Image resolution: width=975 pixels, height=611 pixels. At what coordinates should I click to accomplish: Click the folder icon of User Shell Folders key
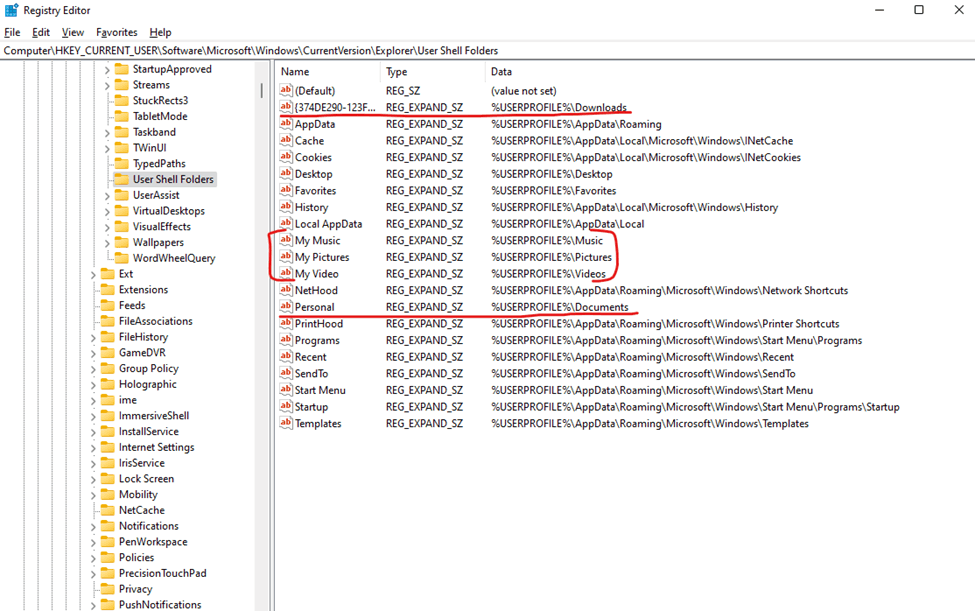click(x=122, y=179)
